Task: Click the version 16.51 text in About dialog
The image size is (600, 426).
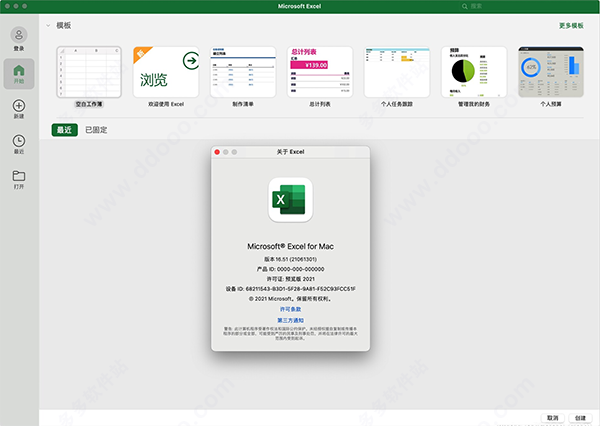Action: coord(290,259)
